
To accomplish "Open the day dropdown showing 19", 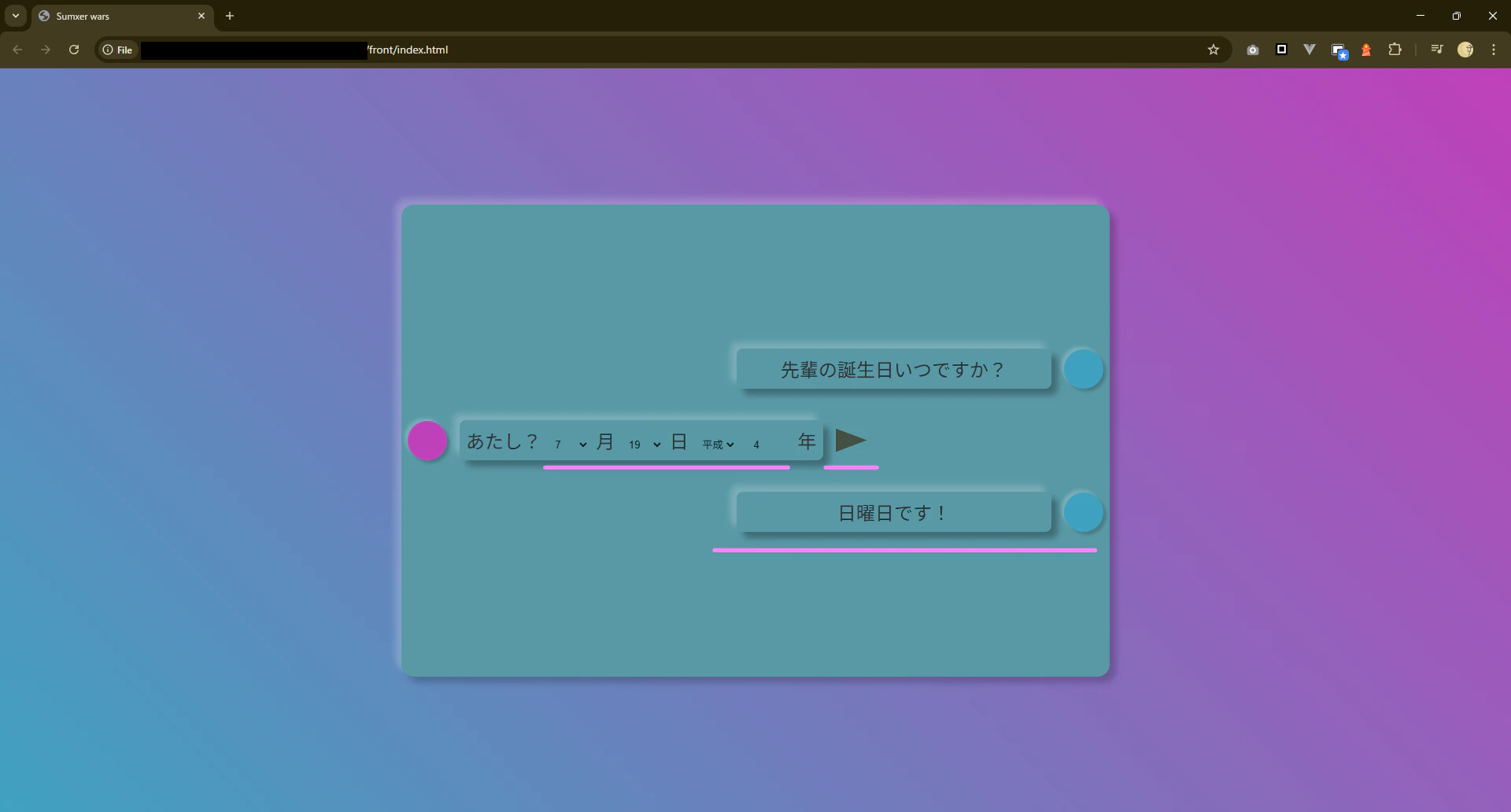I will coord(645,445).
